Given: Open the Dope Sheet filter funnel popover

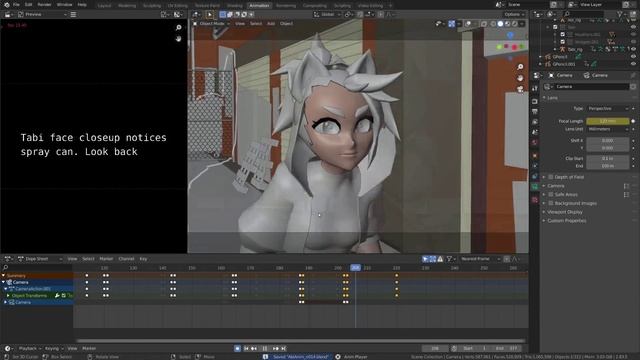Looking at the screenshot, I should [451, 259].
